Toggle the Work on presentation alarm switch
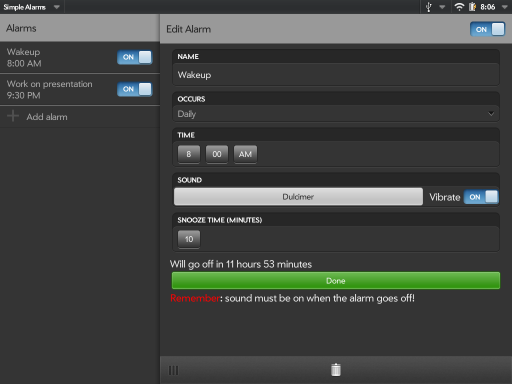The height and width of the screenshot is (384, 512). click(135, 89)
